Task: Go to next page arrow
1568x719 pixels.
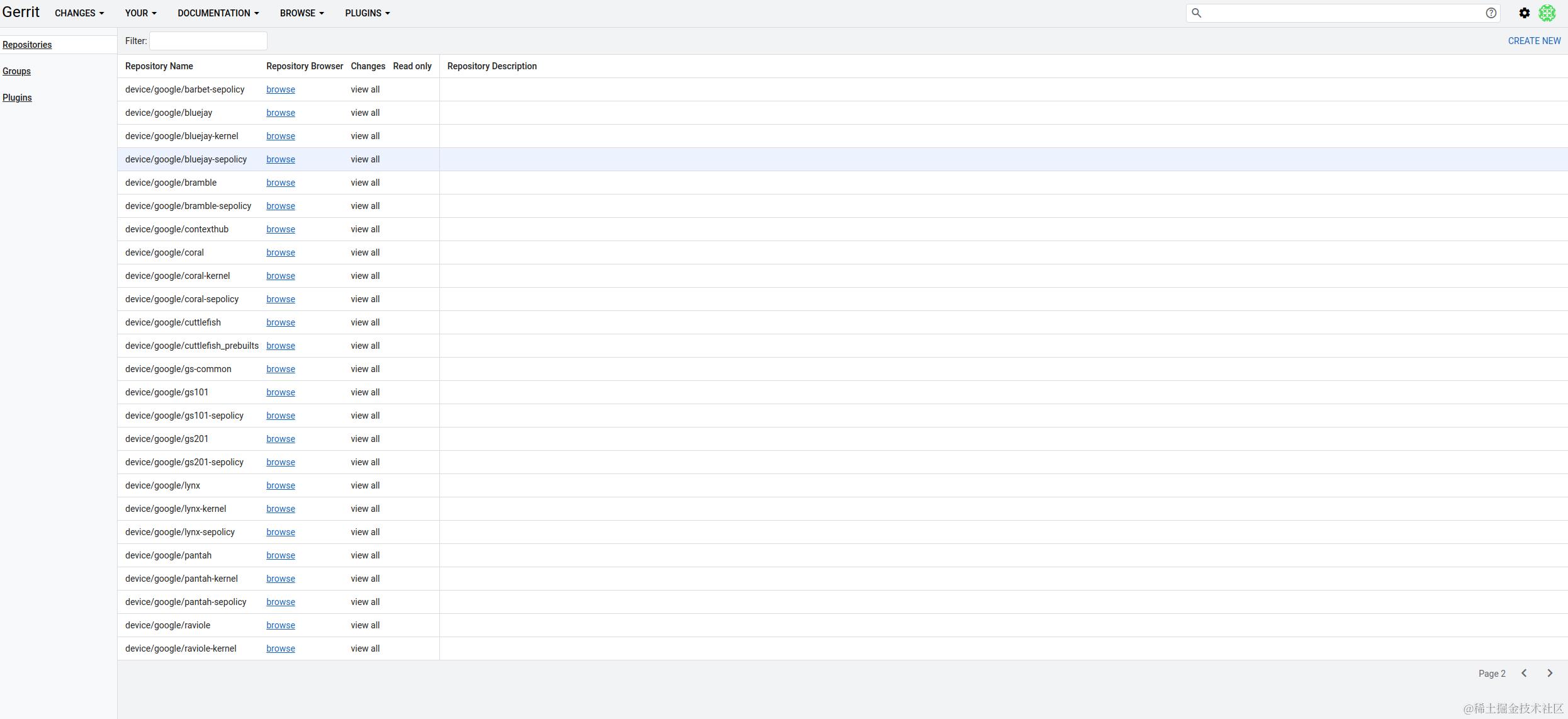Action: coord(1550,673)
